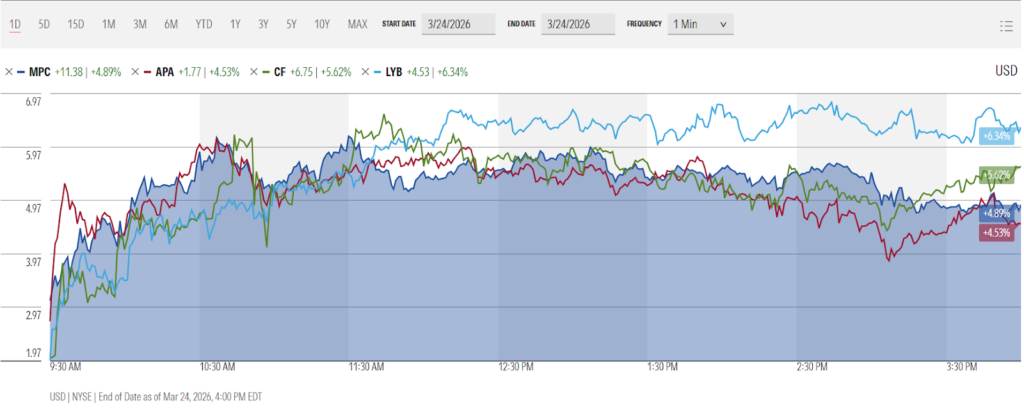This screenshot has width=1024, height=410.
Task: Switch to the 5D time range
Action: [45, 23]
